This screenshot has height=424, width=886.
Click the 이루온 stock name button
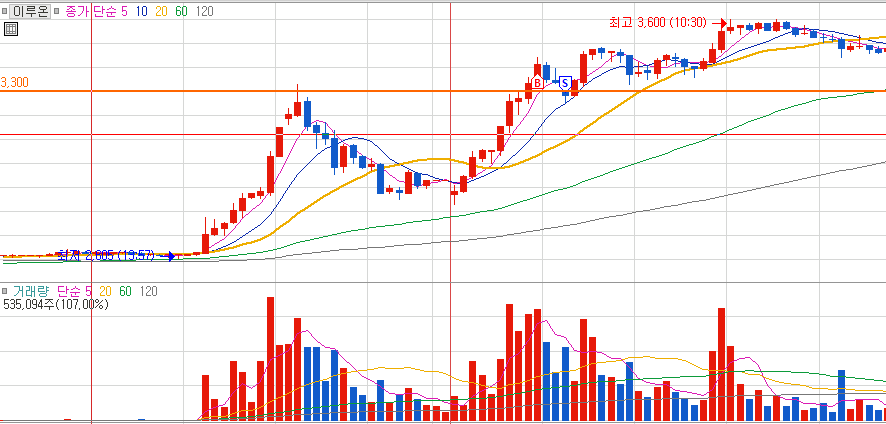coord(30,11)
